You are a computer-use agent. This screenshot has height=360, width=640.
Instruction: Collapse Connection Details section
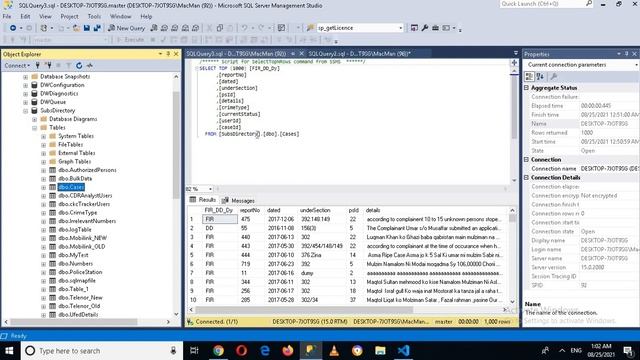point(527,178)
